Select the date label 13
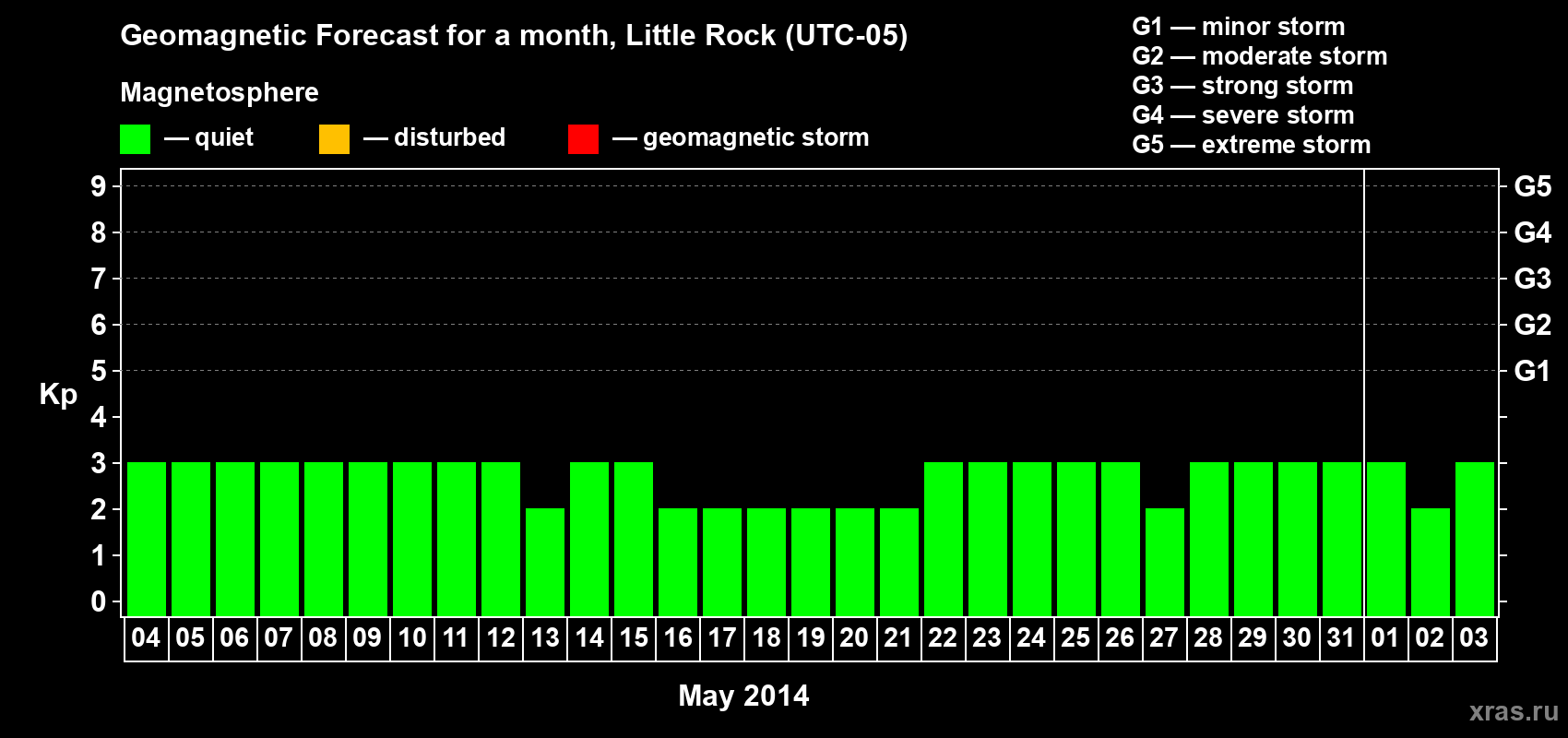 544,637
